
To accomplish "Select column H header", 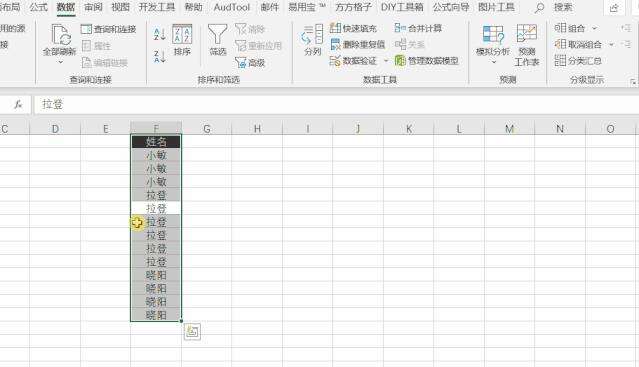I will point(257,129).
